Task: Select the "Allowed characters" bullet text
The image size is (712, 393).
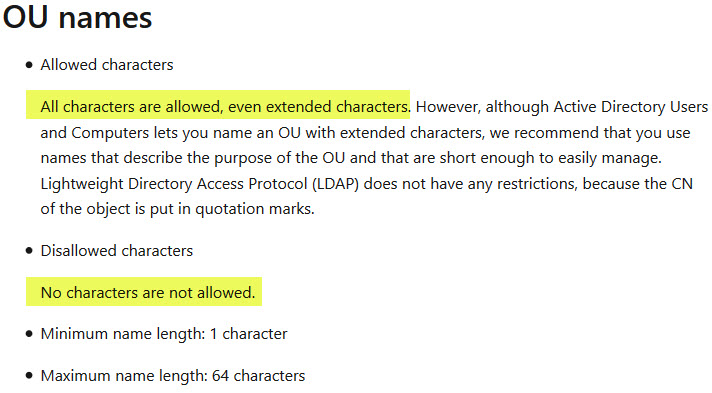Action: (x=107, y=65)
